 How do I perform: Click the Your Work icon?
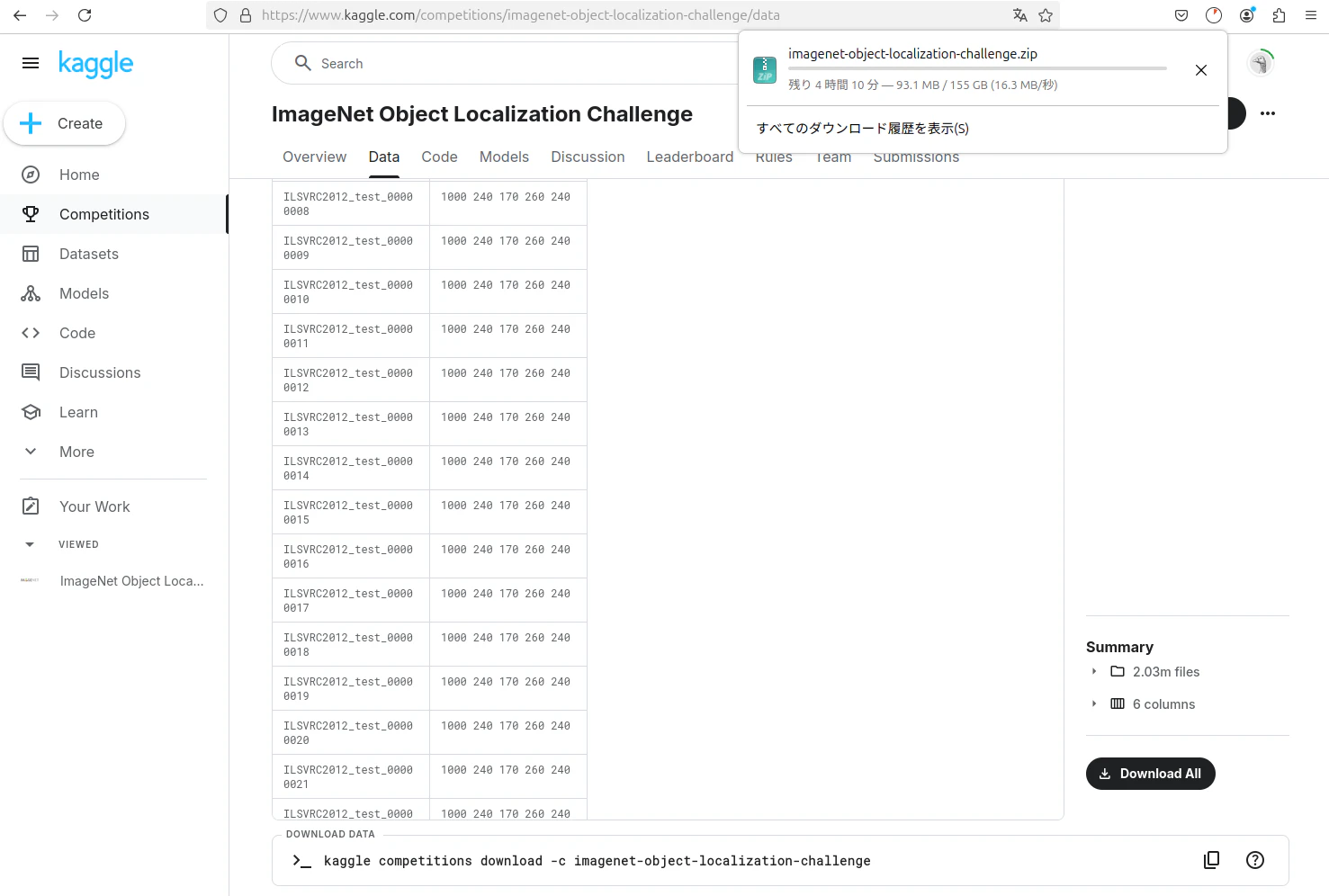point(31,506)
